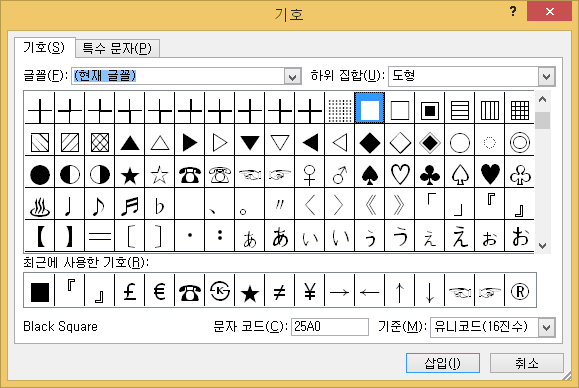579x388 pixels.
Task: Pick the white right-pointing triangle
Action: tap(220, 142)
